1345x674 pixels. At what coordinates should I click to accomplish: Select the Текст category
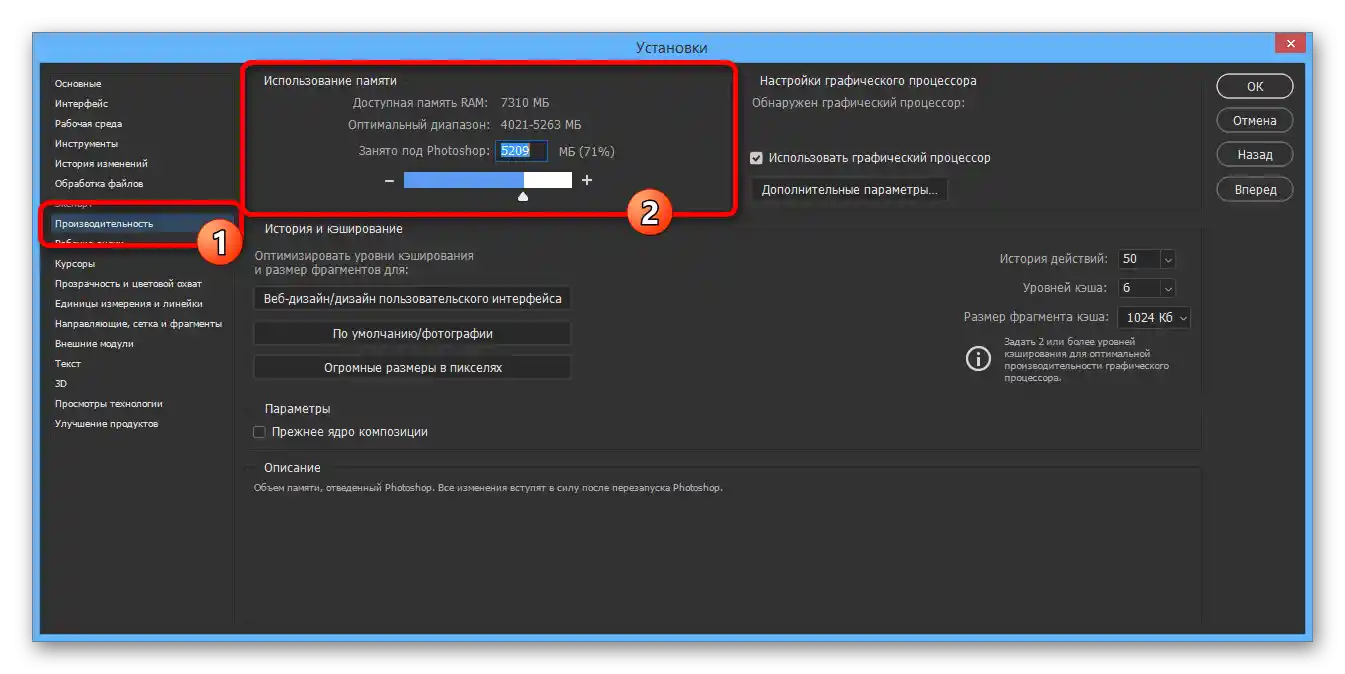(x=68, y=364)
